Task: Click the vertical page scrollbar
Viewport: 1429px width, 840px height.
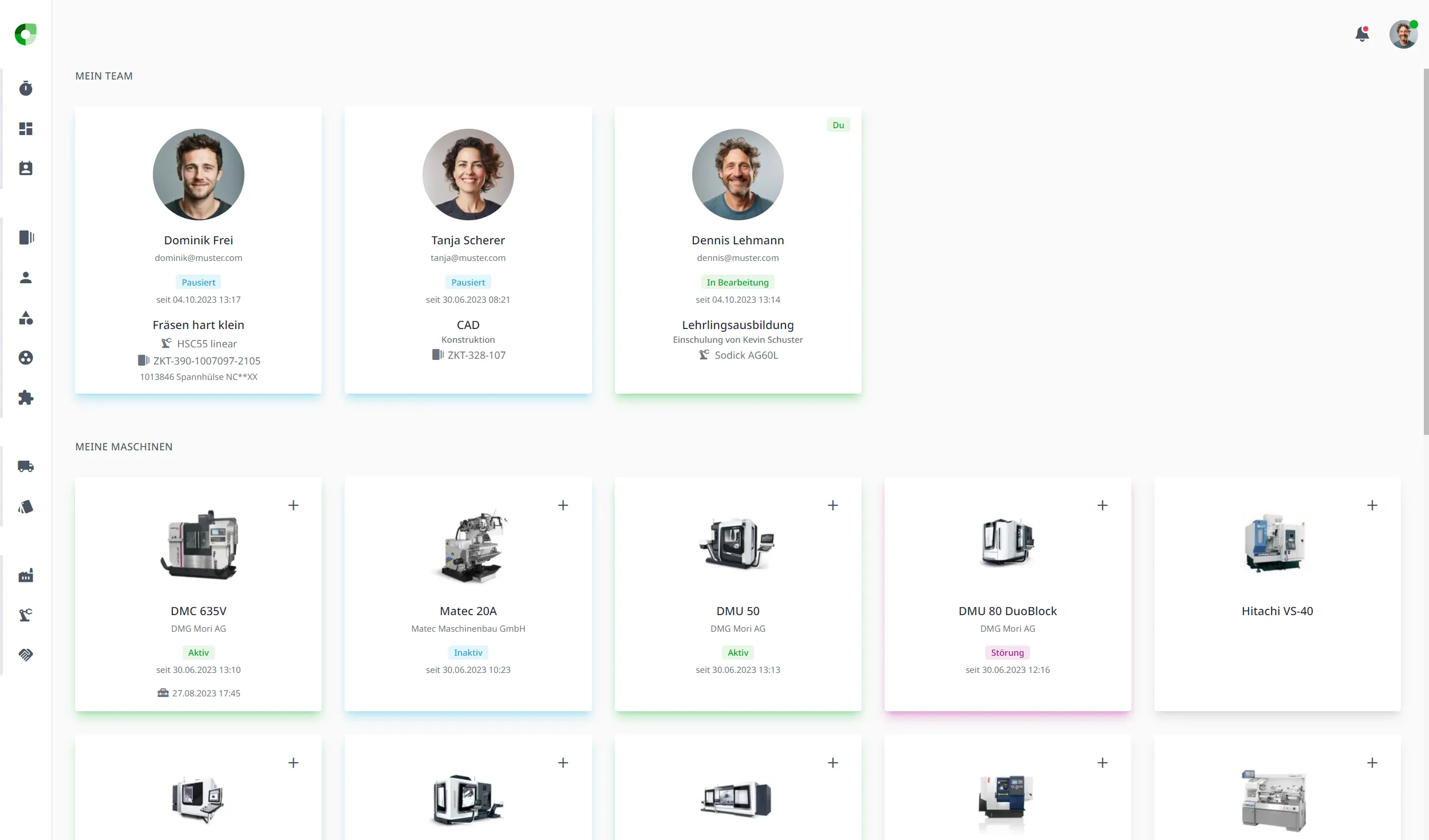Action: pyautogui.click(x=1426, y=252)
